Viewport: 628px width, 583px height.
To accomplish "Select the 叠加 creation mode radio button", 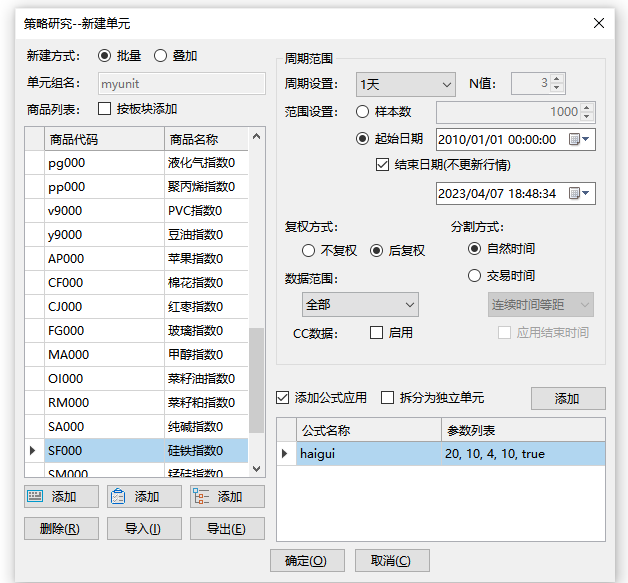I will point(160,56).
